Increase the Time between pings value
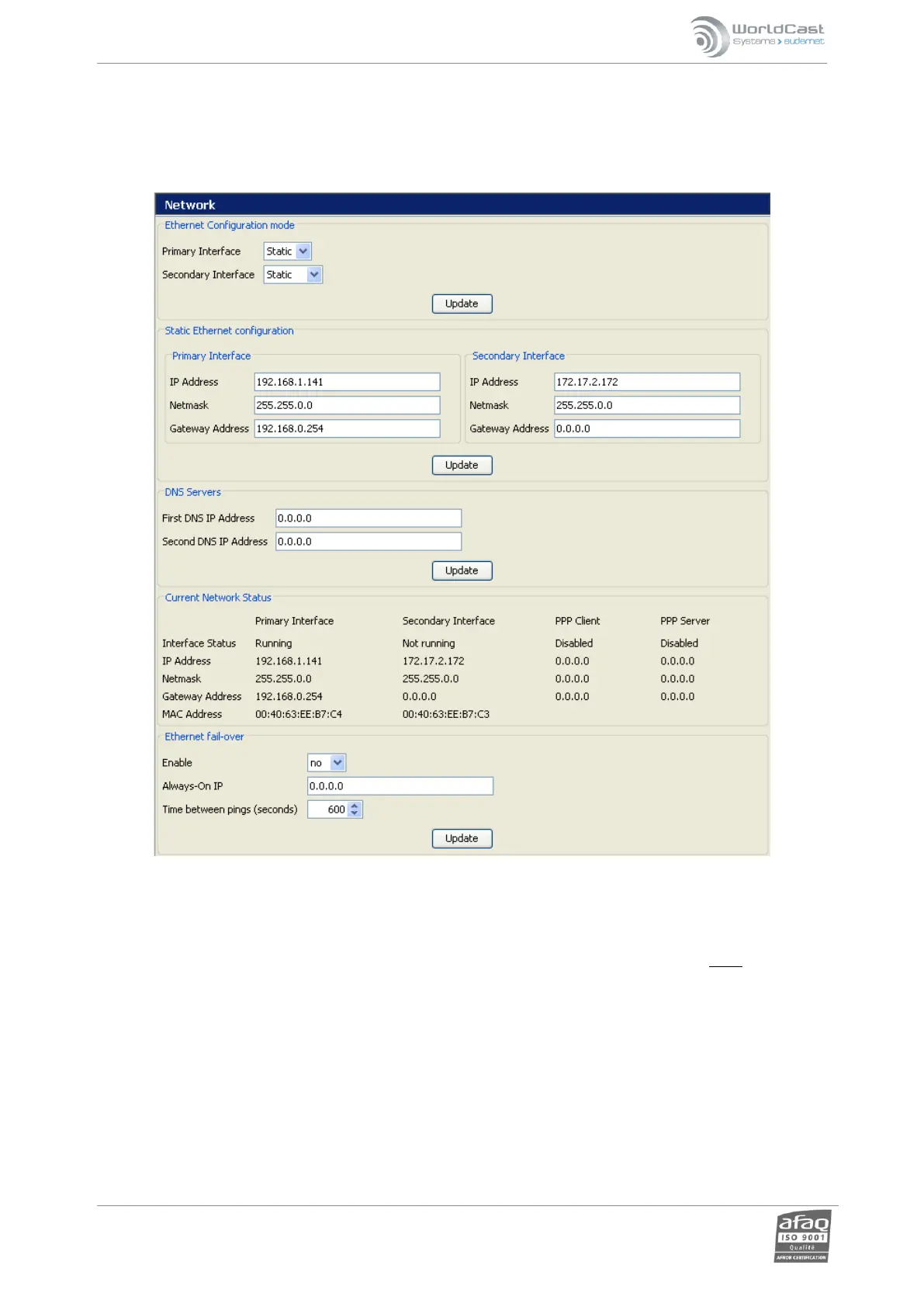 355,806
